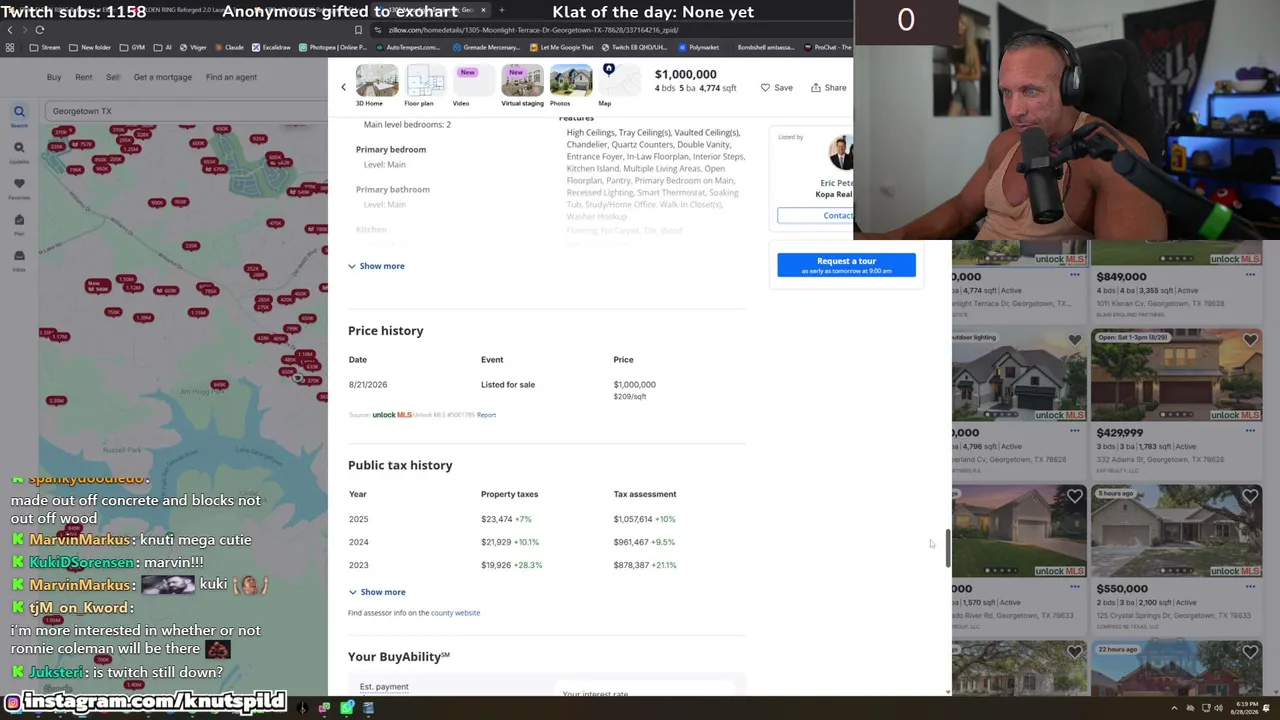Open new browser tab with plus button
1280x720 pixels.
pos(501,10)
